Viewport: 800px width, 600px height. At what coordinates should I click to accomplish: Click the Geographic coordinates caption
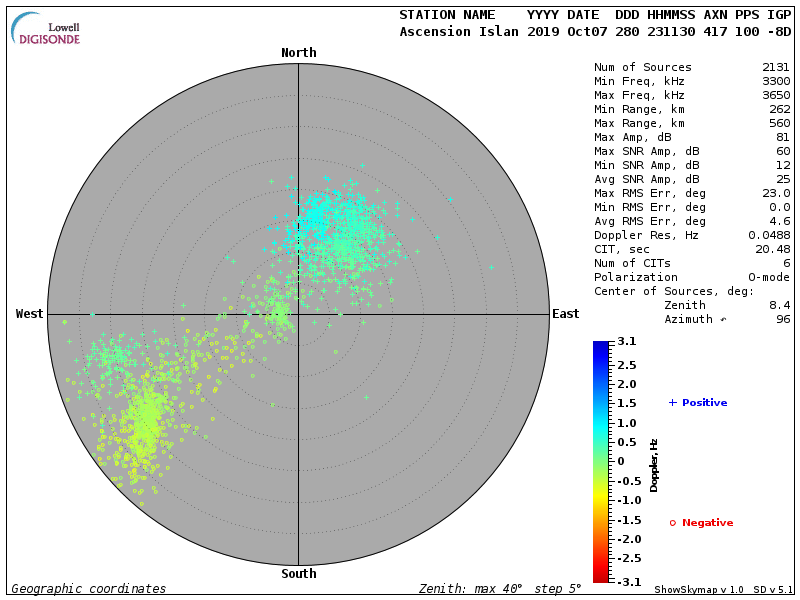coord(89,589)
